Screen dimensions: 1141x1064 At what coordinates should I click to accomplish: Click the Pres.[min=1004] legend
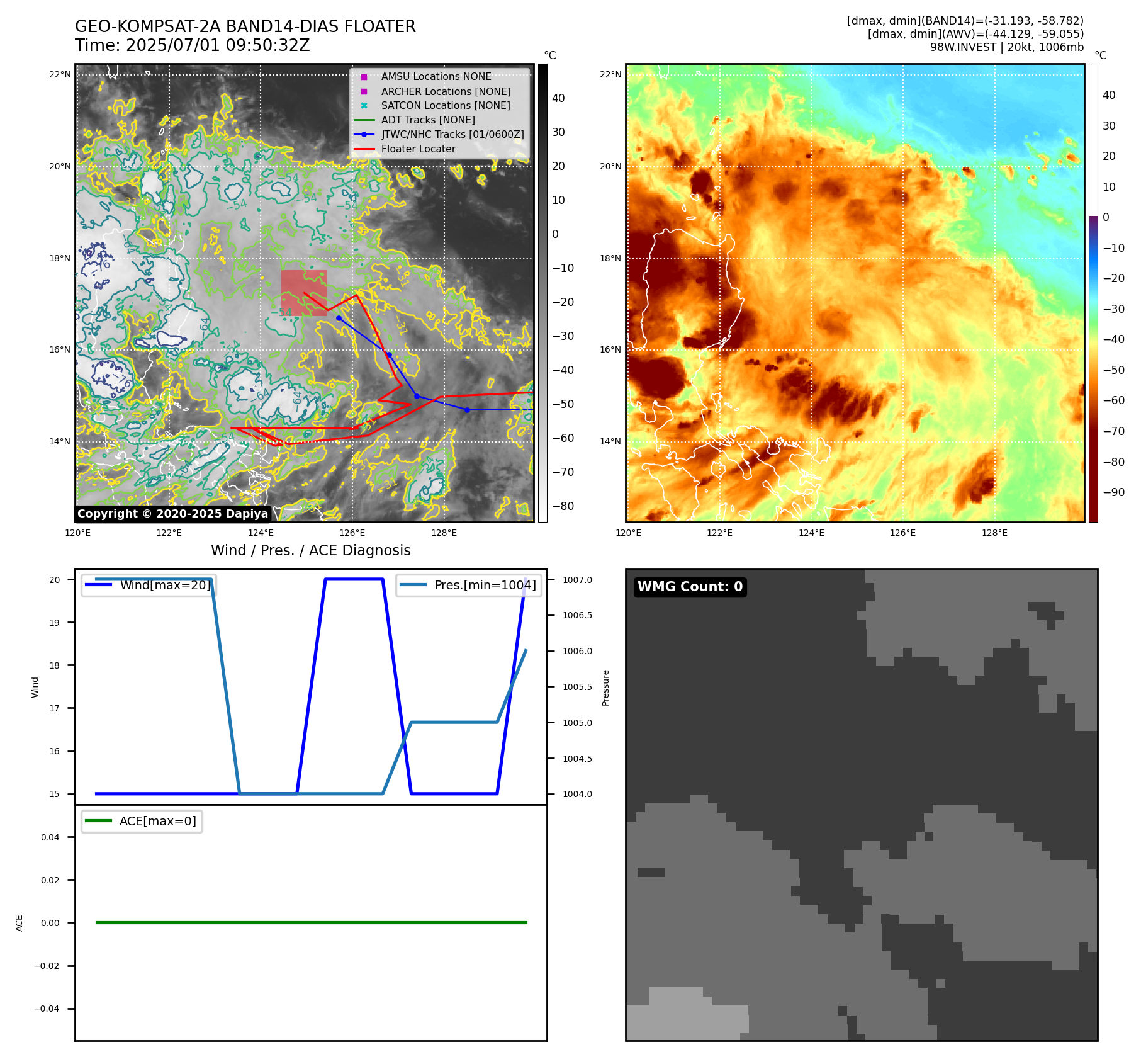click(469, 585)
